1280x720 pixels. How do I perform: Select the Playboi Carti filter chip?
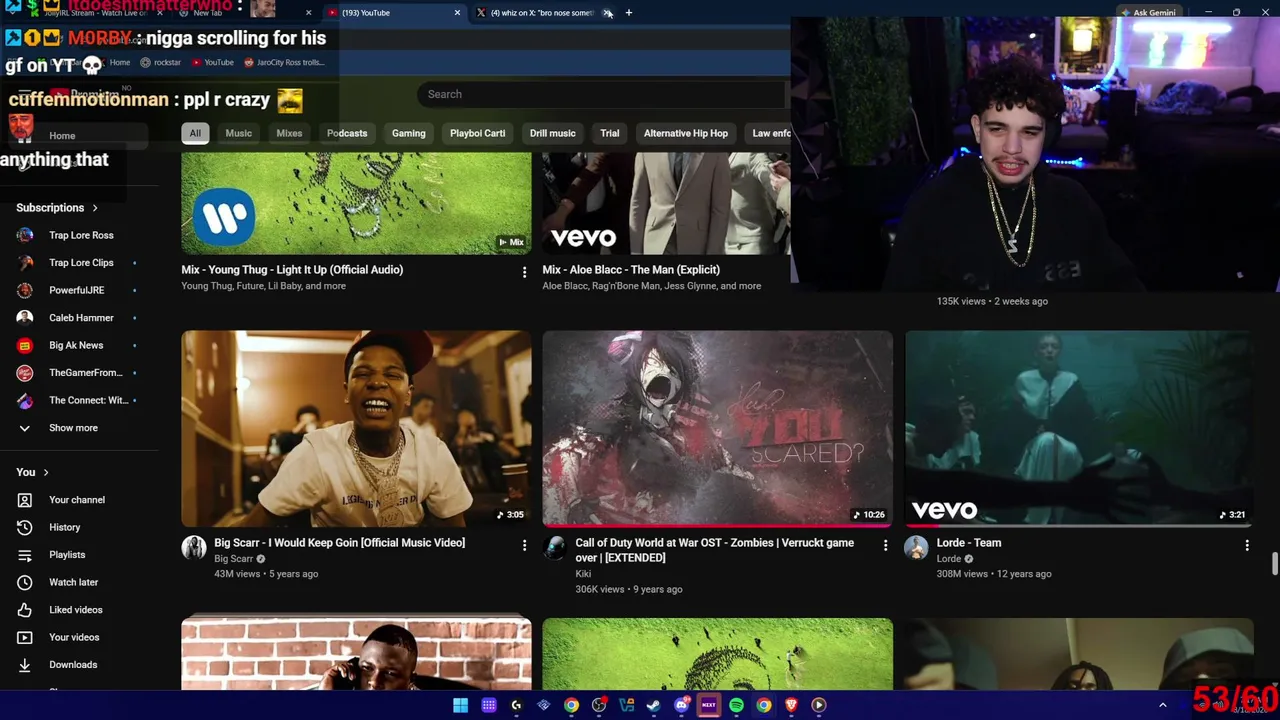coord(477,133)
